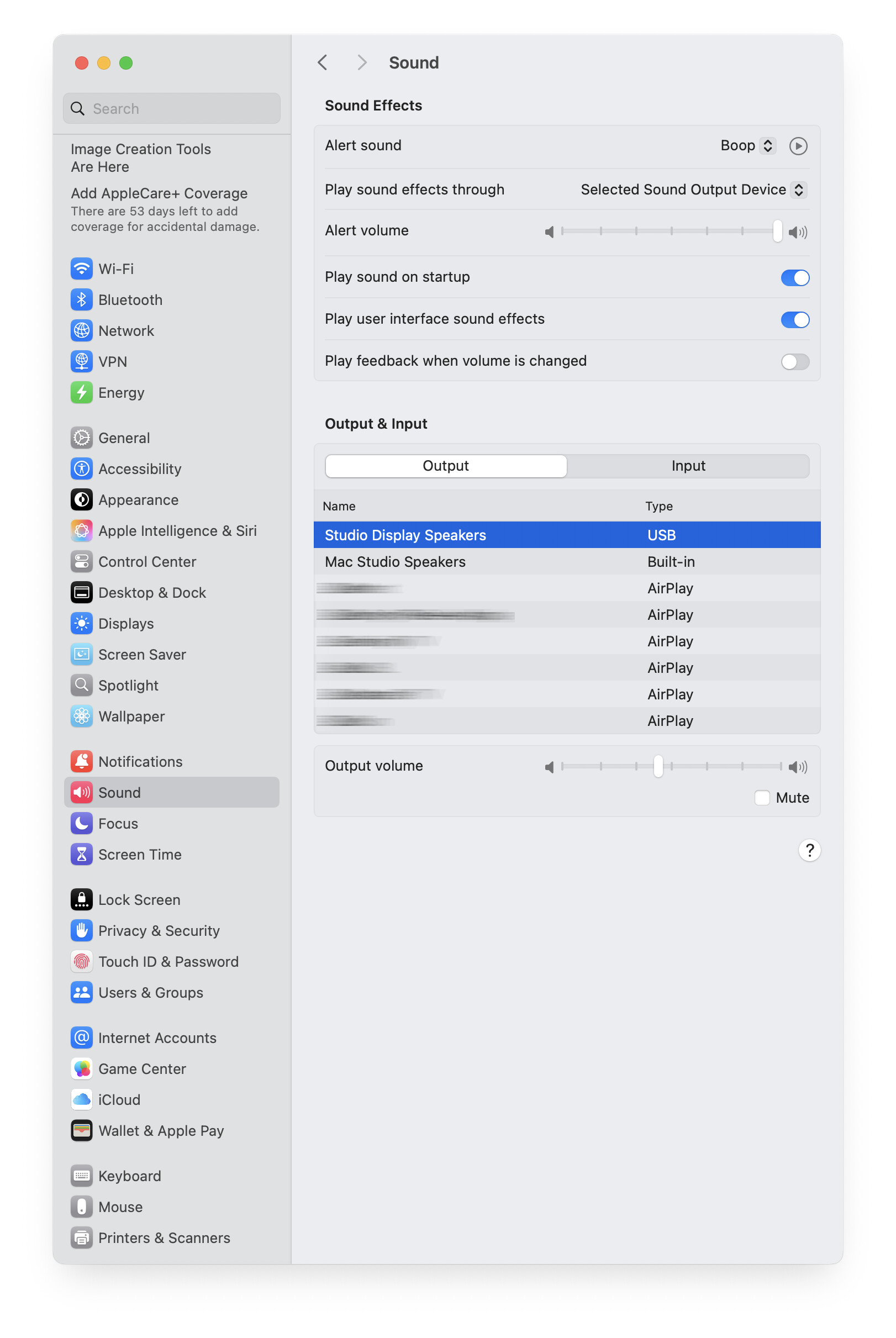
Task: Click the Name column header
Action: pyautogui.click(x=339, y=506)
